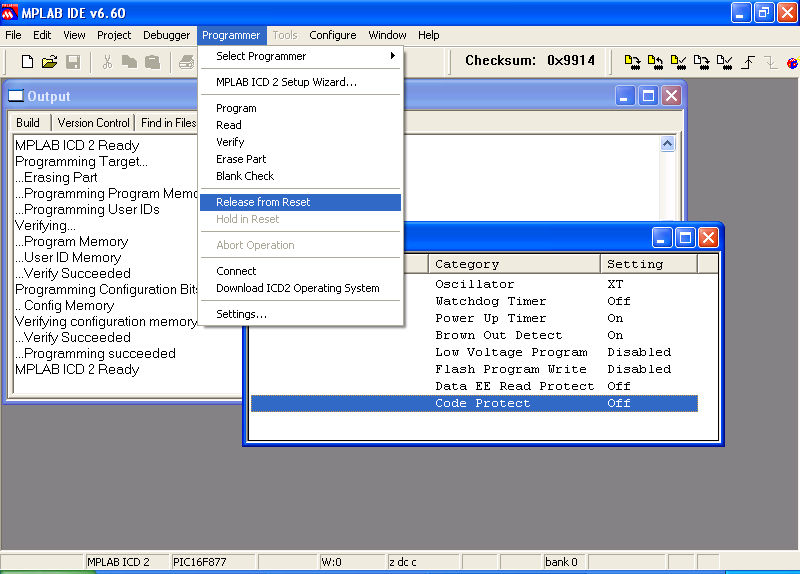The height and width of the screenshot is (574, 800).
Task: Select Power Up Timer row
Action: pyautogui.click(x=474, y=318)
